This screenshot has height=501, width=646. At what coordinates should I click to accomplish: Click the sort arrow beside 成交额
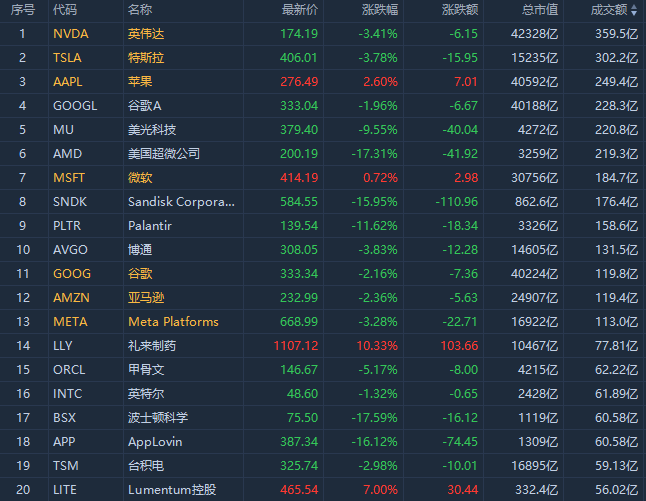[x=635, y=9]
